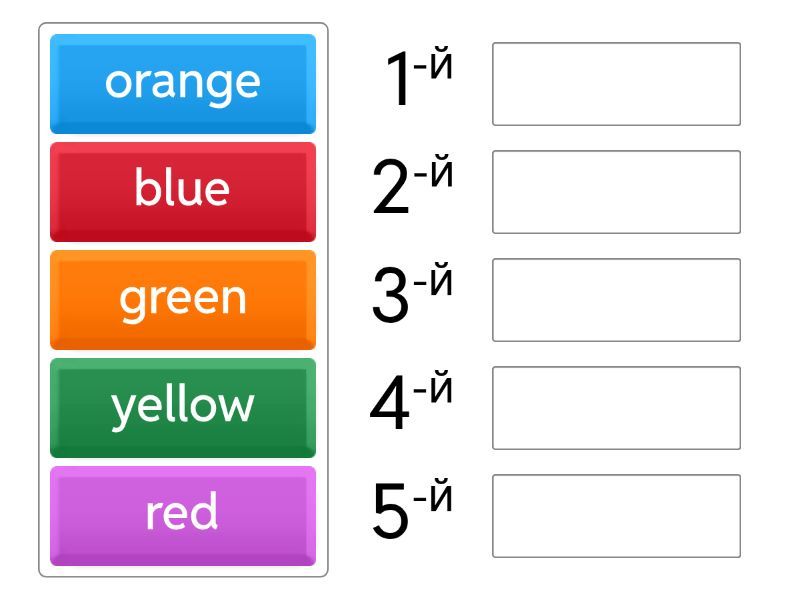Screen dimensions: 800x600
Task: Click the tile with the word red
Action: pyautogui.click(x=182, y=515)
